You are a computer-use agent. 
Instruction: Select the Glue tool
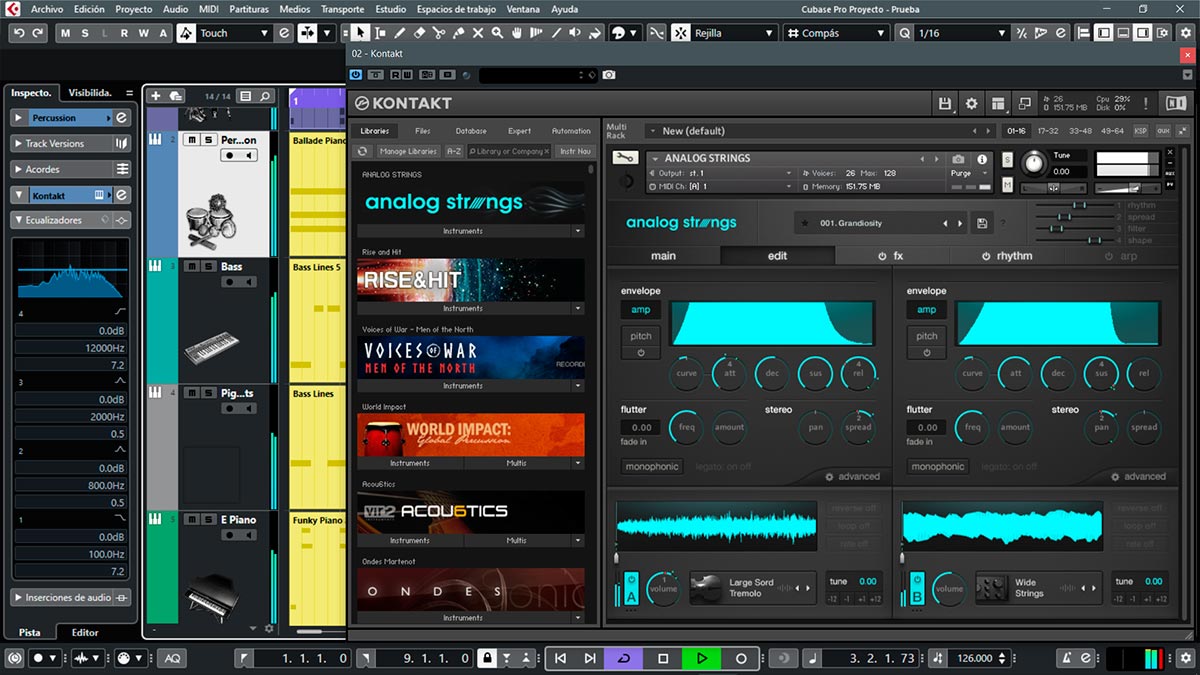459,33
